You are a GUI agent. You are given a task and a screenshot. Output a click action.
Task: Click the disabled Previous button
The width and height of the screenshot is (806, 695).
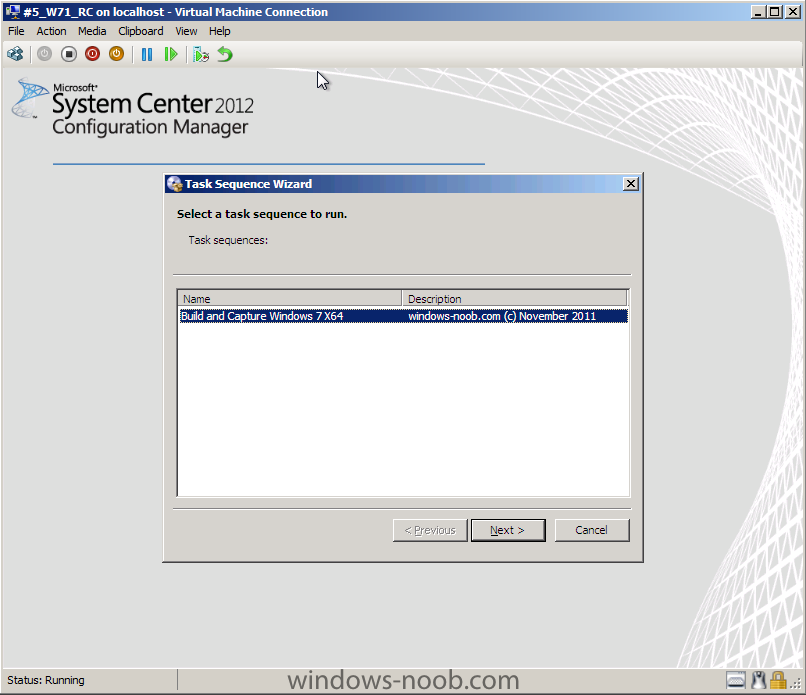430,530
